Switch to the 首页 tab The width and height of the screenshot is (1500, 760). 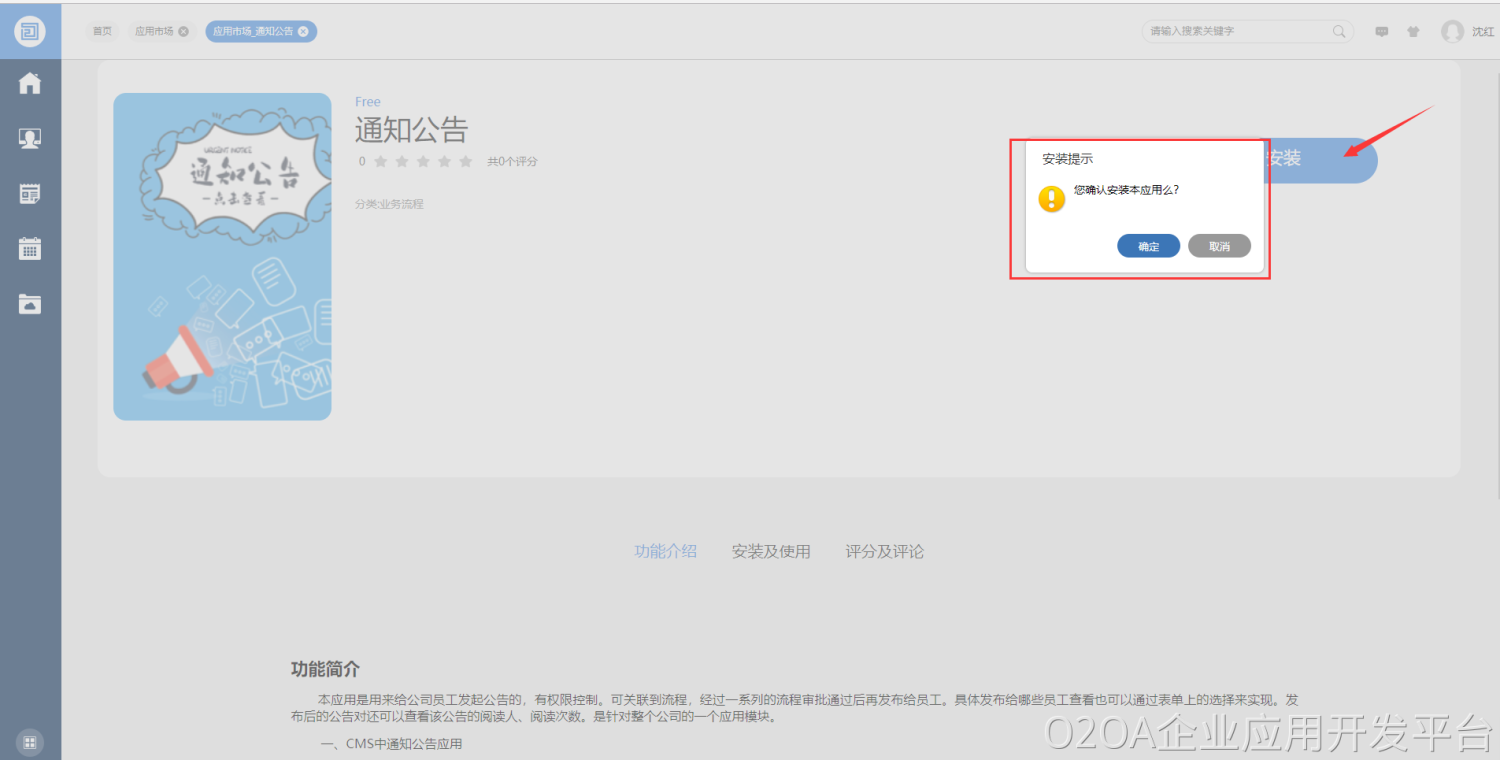[102, 32]
